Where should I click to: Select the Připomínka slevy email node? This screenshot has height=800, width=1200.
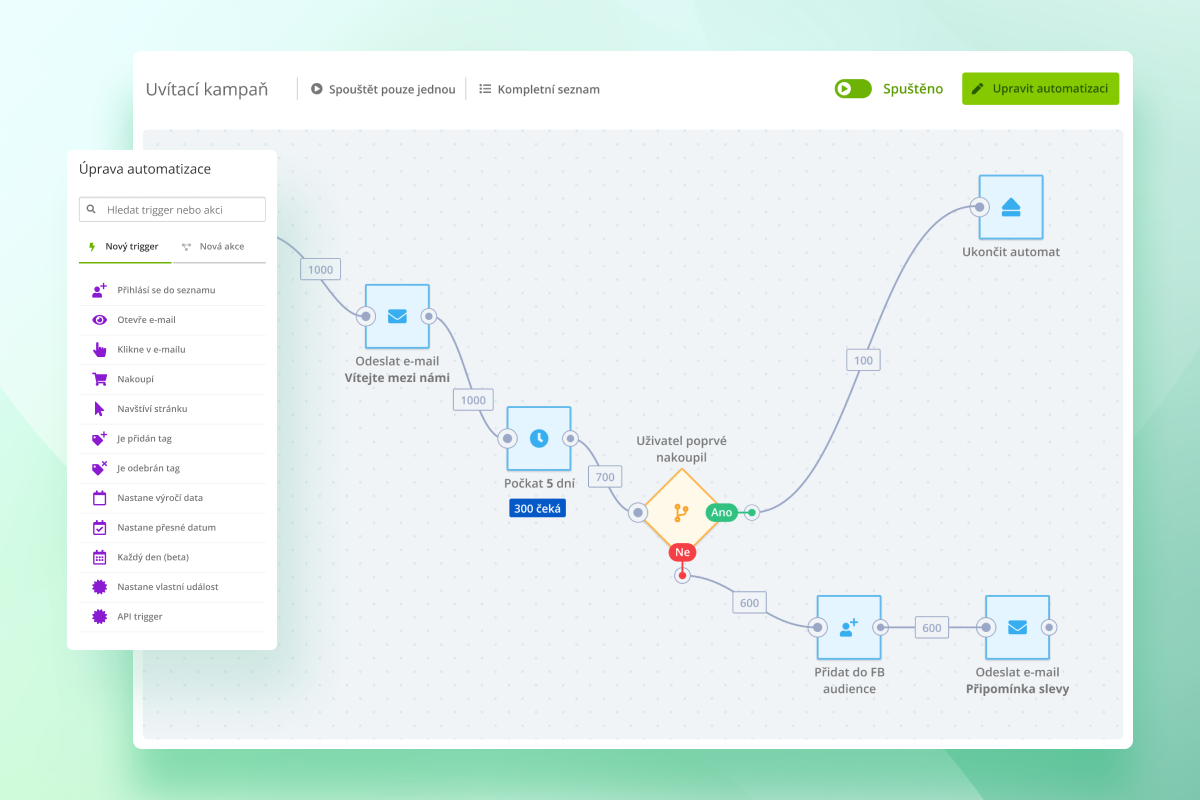point(1017,628)
